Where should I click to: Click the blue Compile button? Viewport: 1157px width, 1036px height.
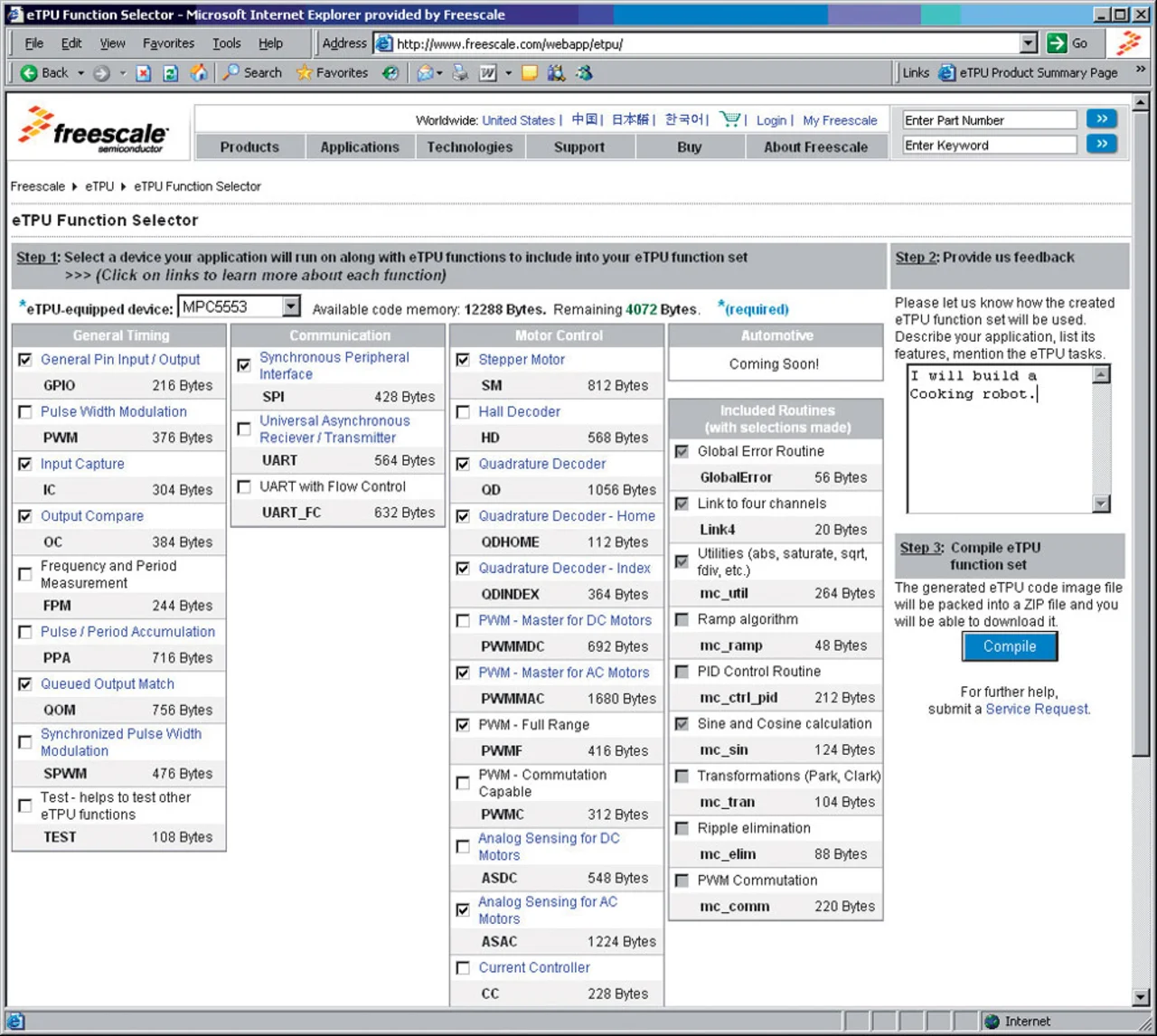coord(1009,646)
